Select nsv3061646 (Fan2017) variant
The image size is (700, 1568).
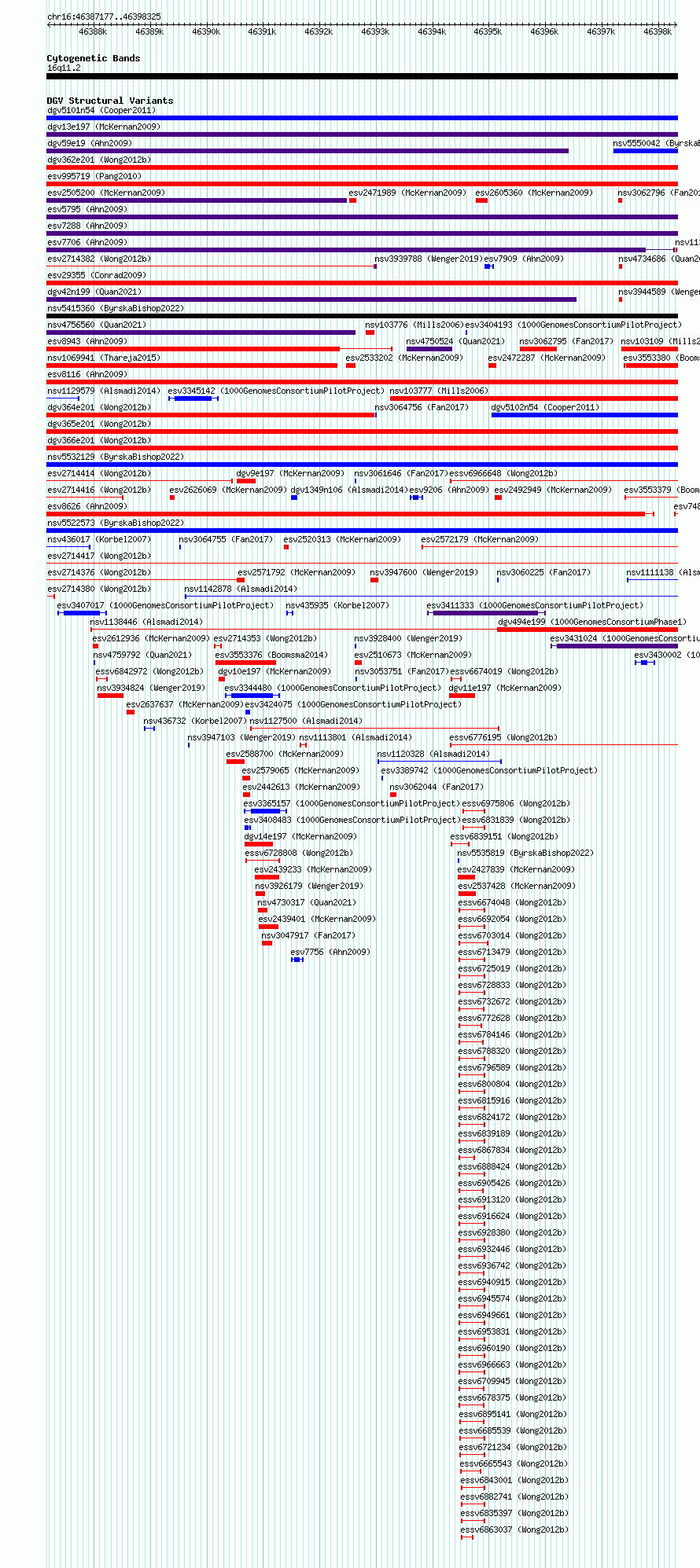[x=401, y=473]
